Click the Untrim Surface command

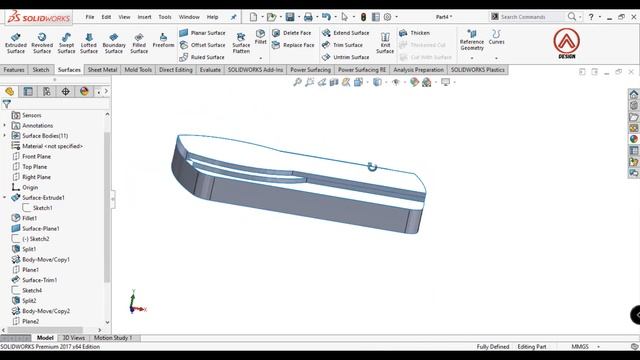(x=345, y=57)
